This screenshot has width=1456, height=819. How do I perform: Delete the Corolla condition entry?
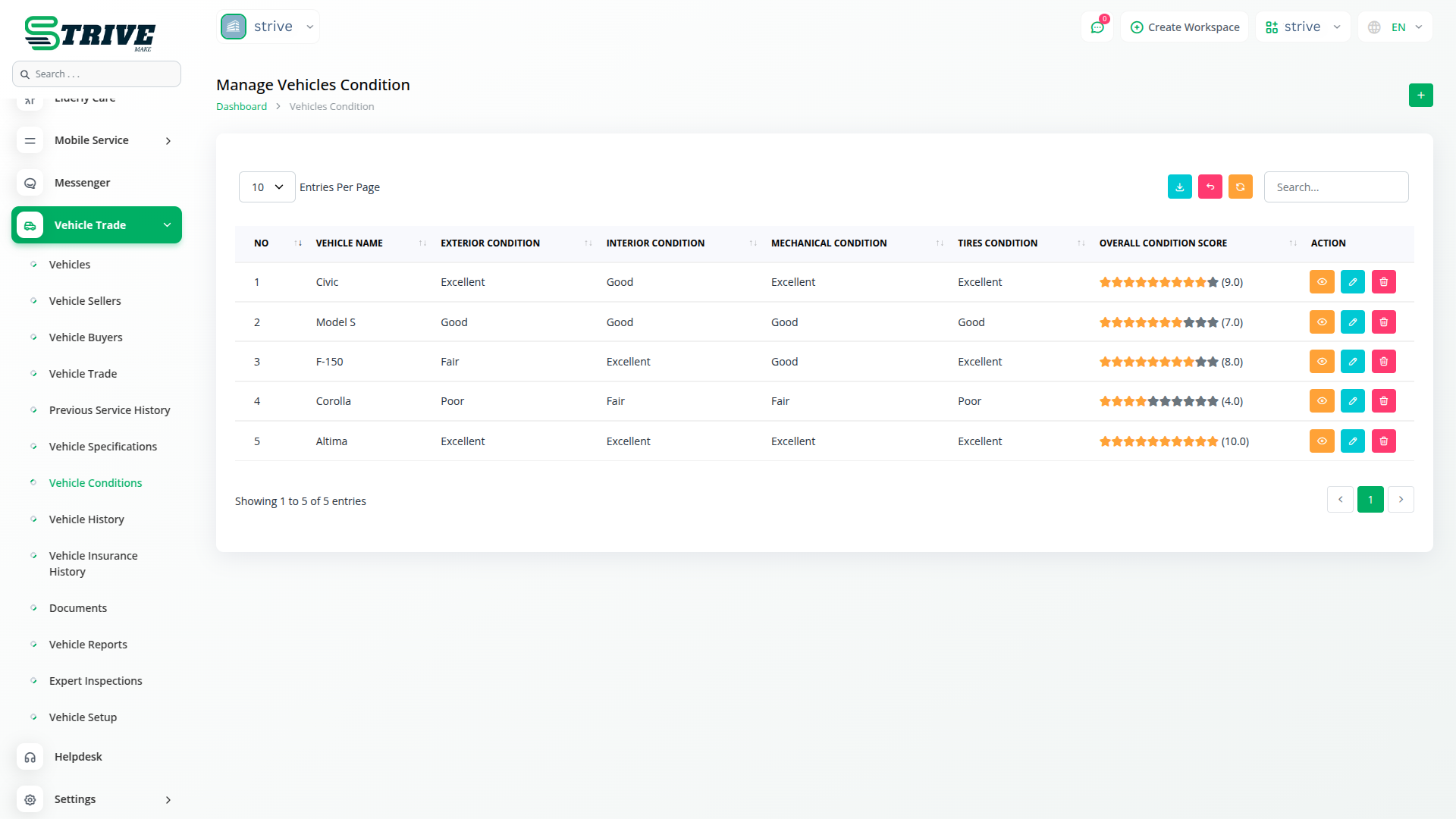tap(1383, 401)
